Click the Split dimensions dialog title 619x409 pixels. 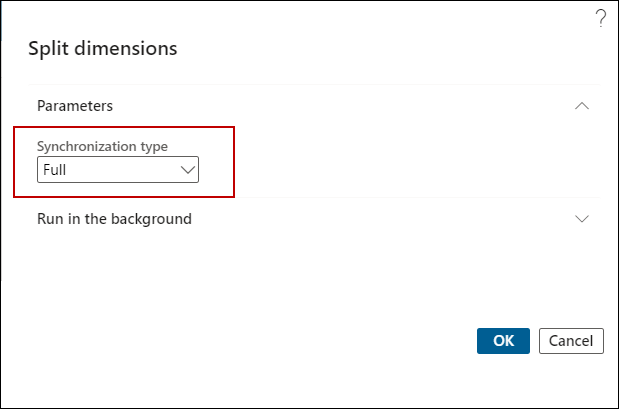(x=103, y=48)
